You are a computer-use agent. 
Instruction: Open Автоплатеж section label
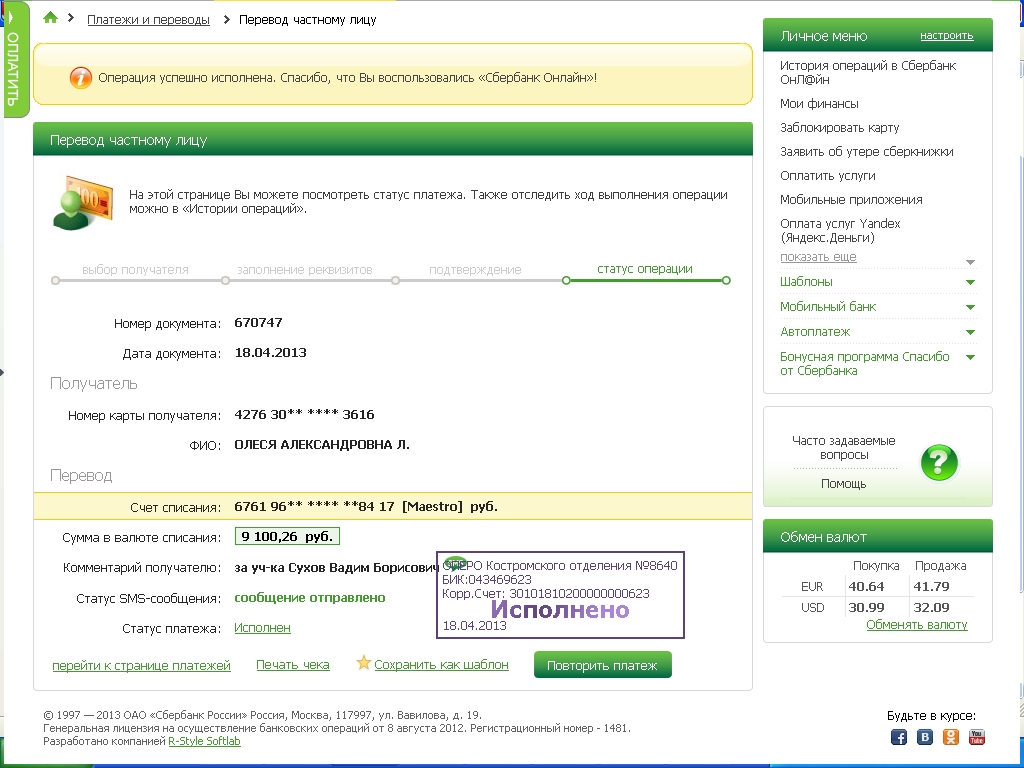click(814, 332)
